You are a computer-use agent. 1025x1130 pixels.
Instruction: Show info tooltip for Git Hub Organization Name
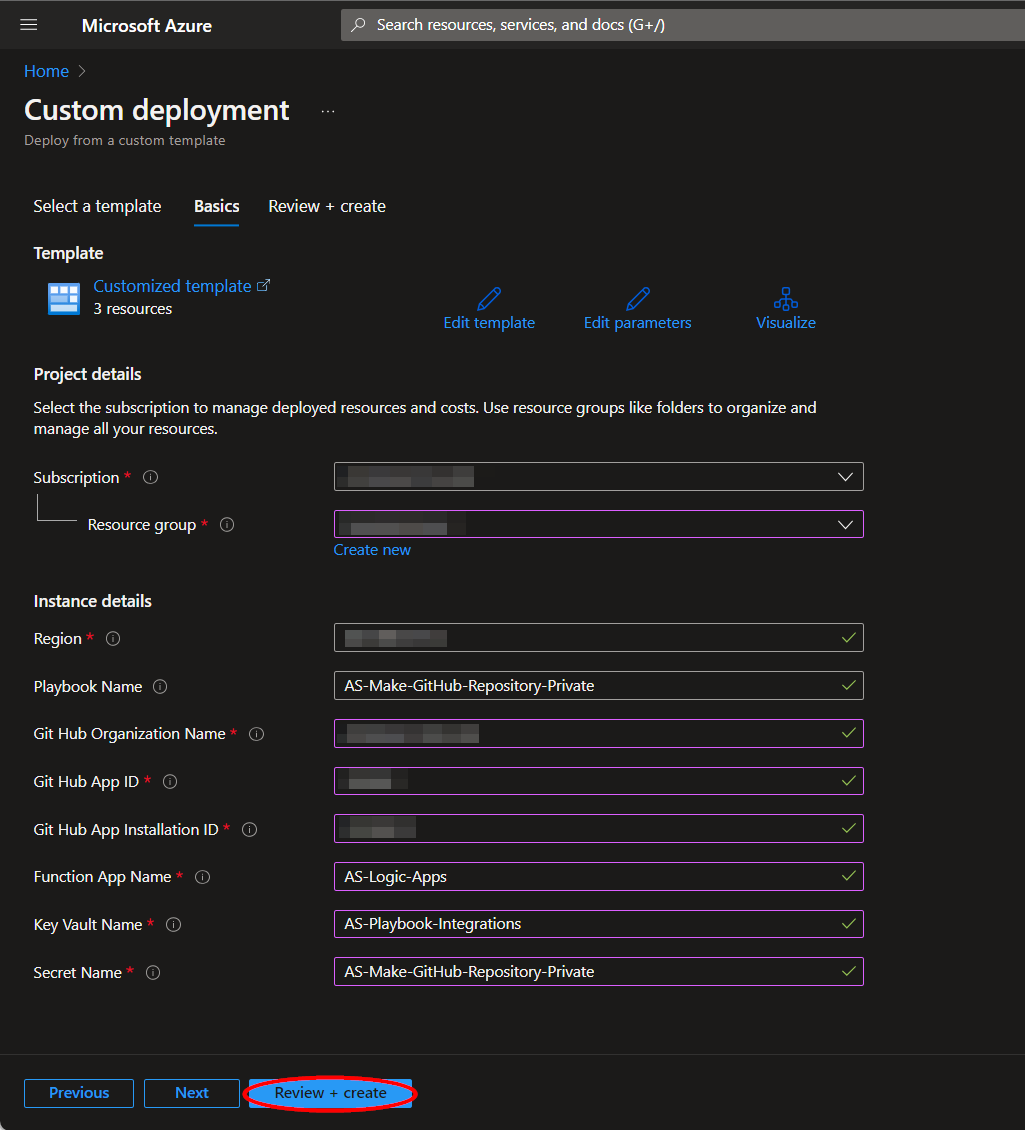(257, 734)
